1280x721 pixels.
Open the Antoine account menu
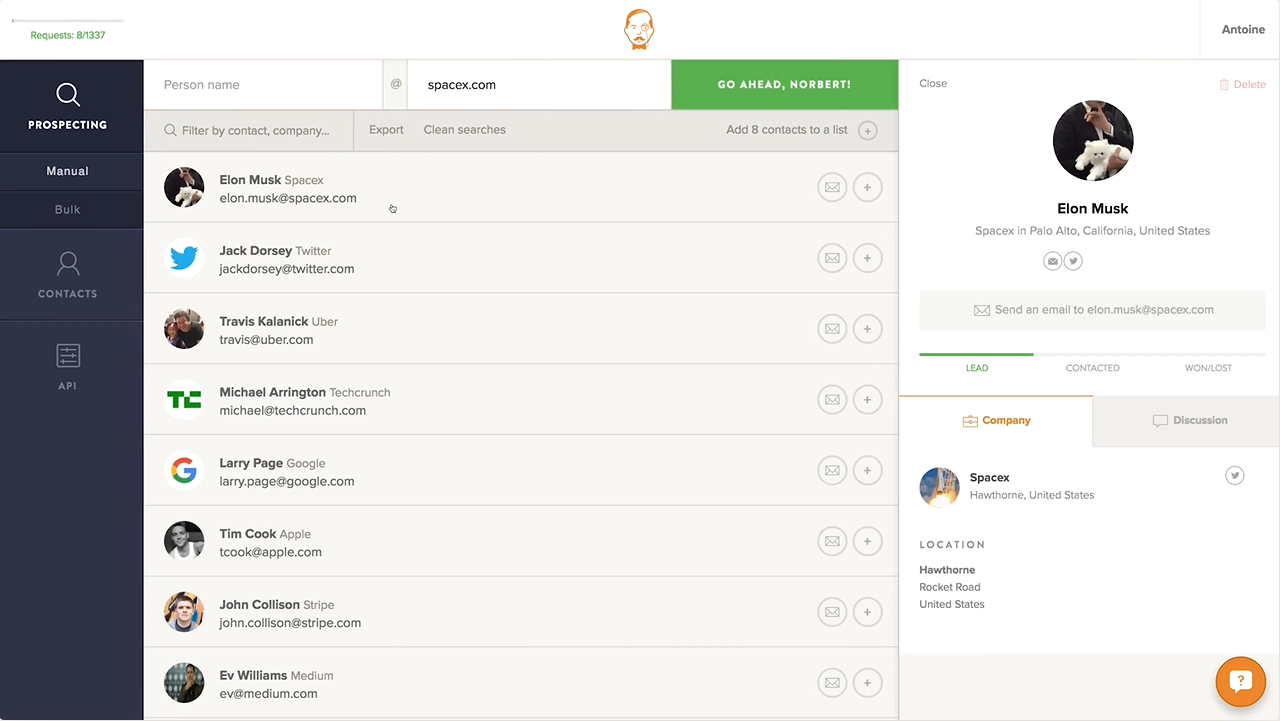[x=1243, y=30]
